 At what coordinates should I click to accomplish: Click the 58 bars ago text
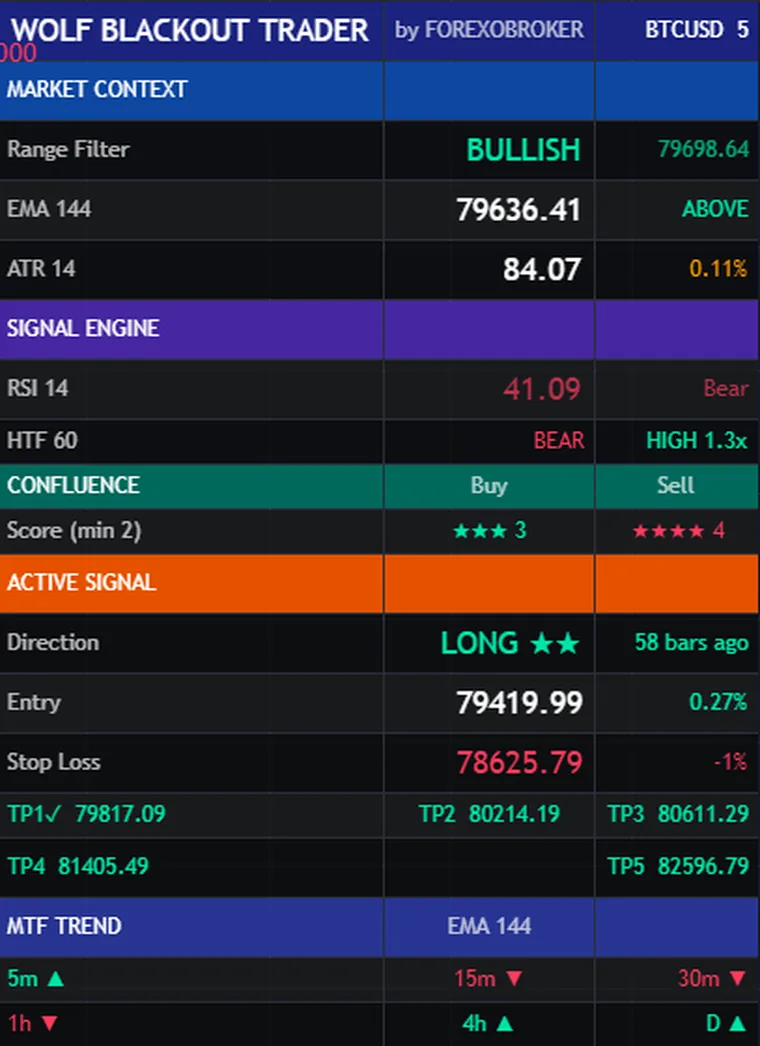(x=691, y=642)
